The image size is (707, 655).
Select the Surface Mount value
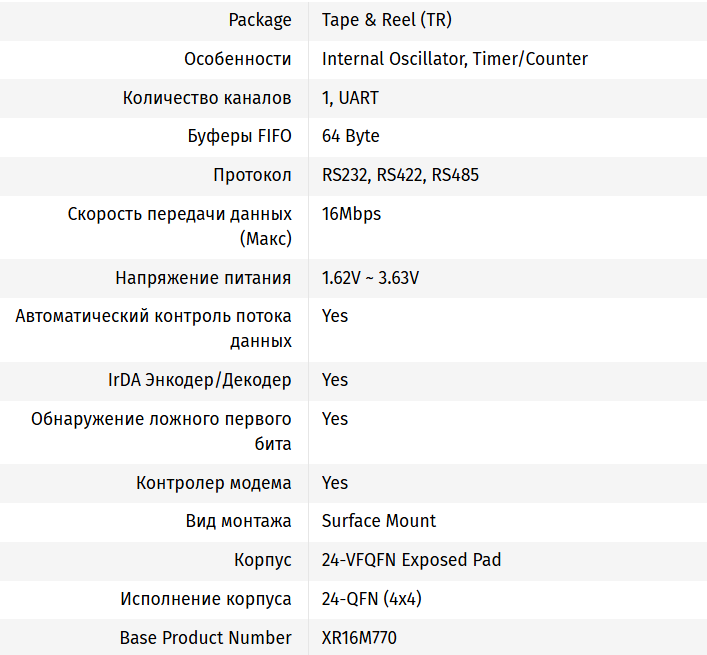tap(379, 521)
